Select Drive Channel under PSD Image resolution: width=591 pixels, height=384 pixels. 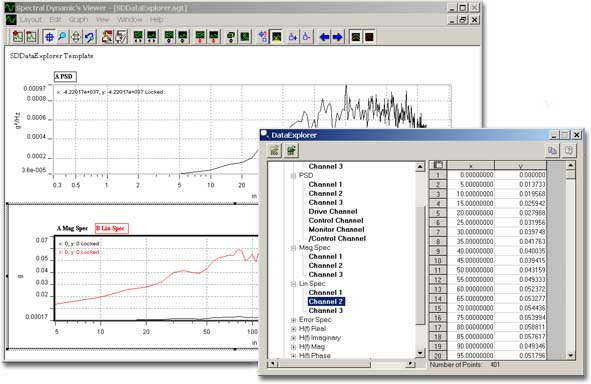(333, 212)
